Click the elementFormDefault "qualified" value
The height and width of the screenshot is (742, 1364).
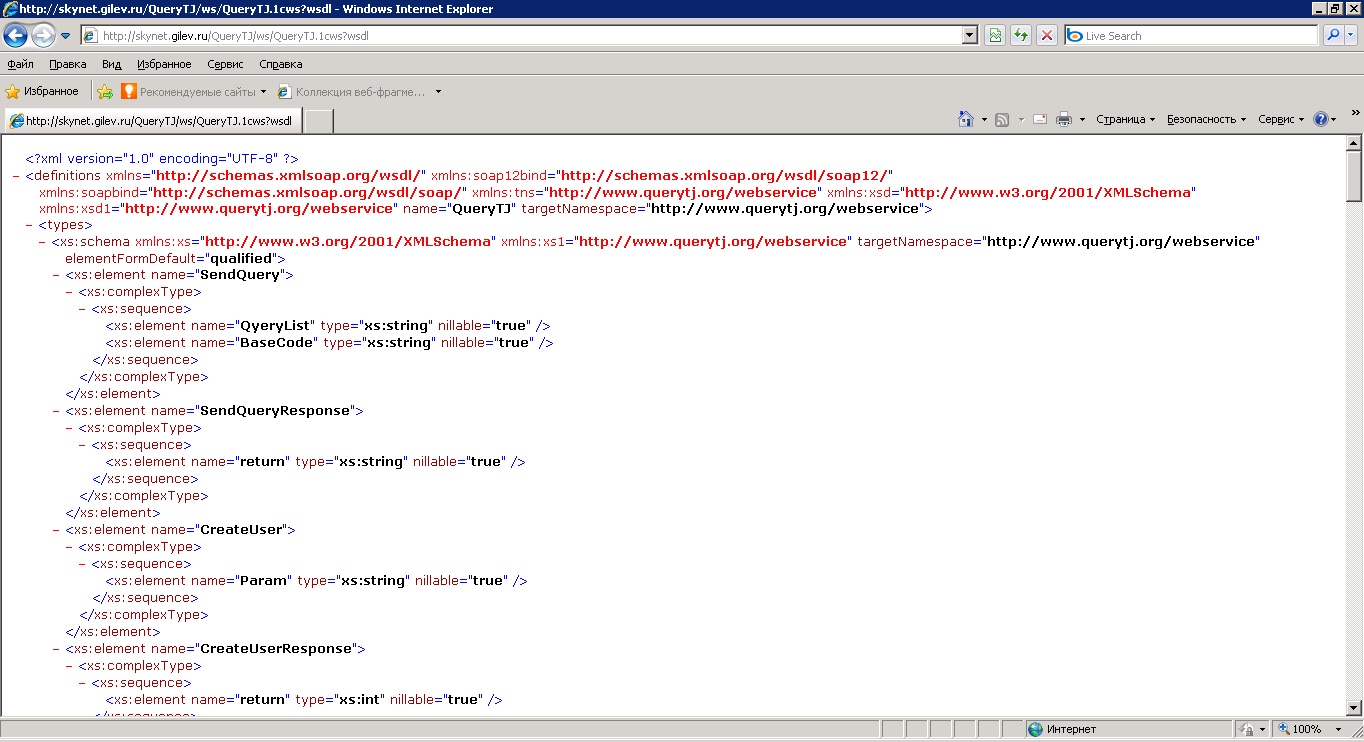tap(242, 259)
